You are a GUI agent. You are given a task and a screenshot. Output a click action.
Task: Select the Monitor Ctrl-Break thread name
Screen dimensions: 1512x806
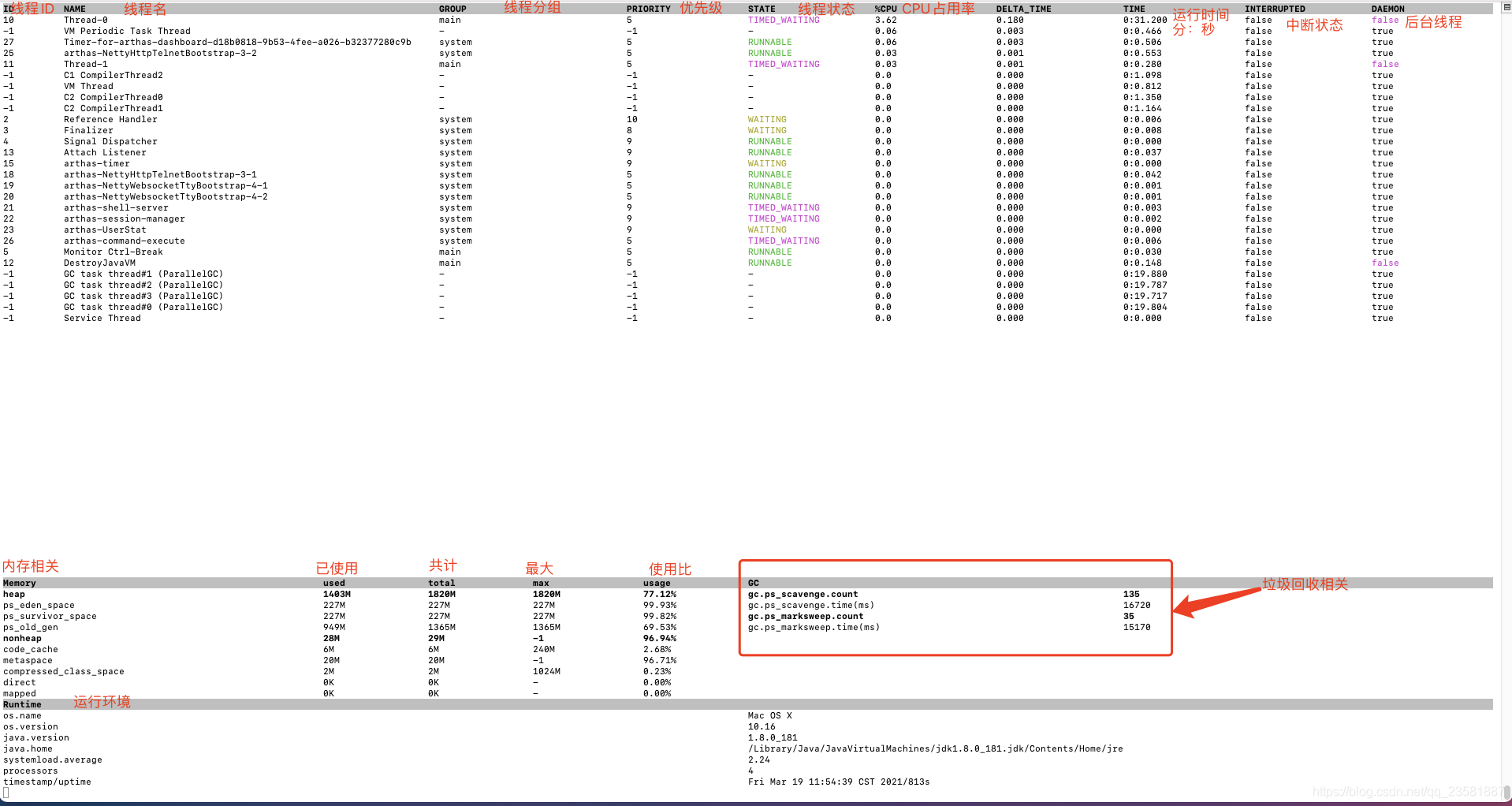[114, 252]
